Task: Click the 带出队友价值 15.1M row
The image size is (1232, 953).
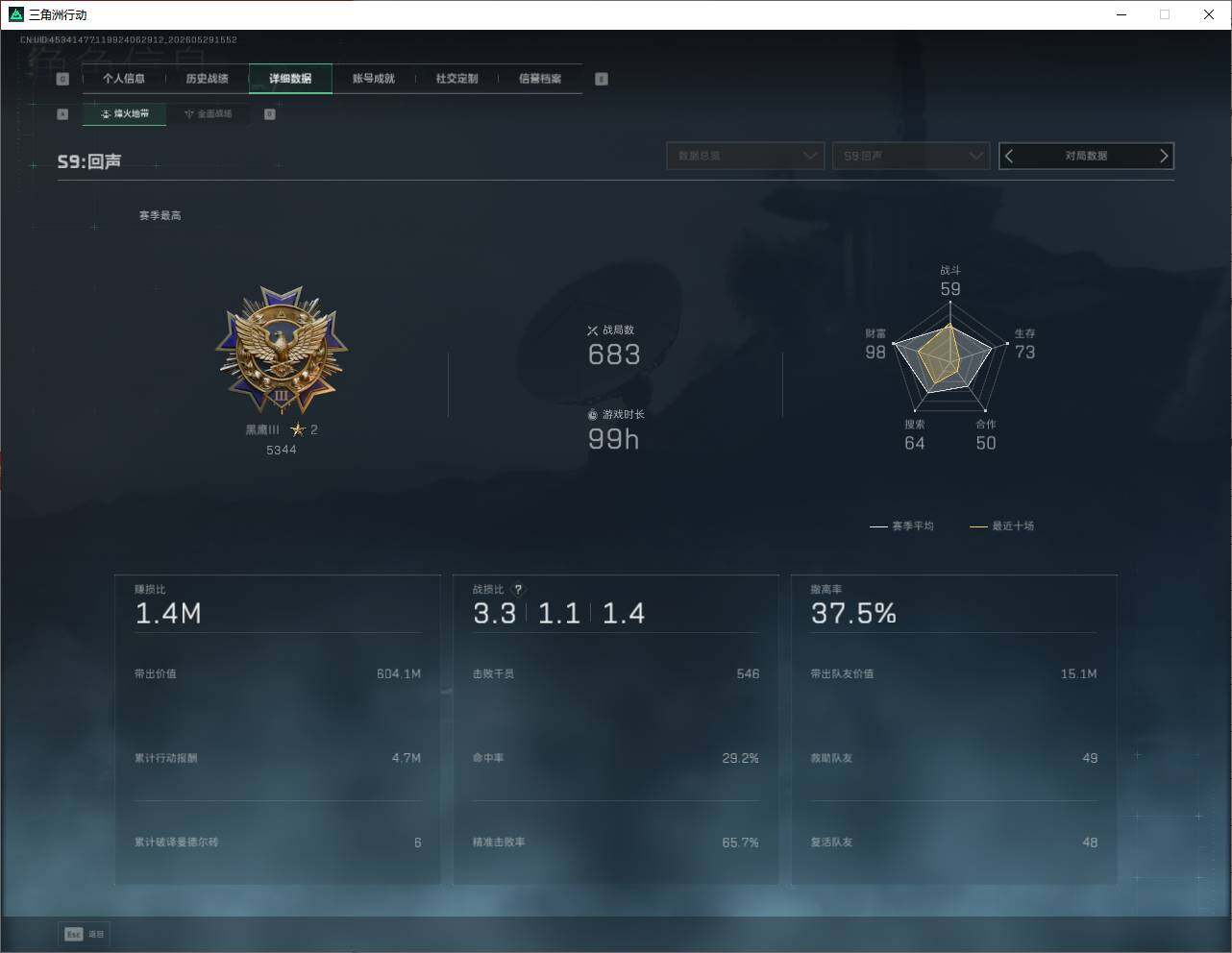Action: coord(953,674)
